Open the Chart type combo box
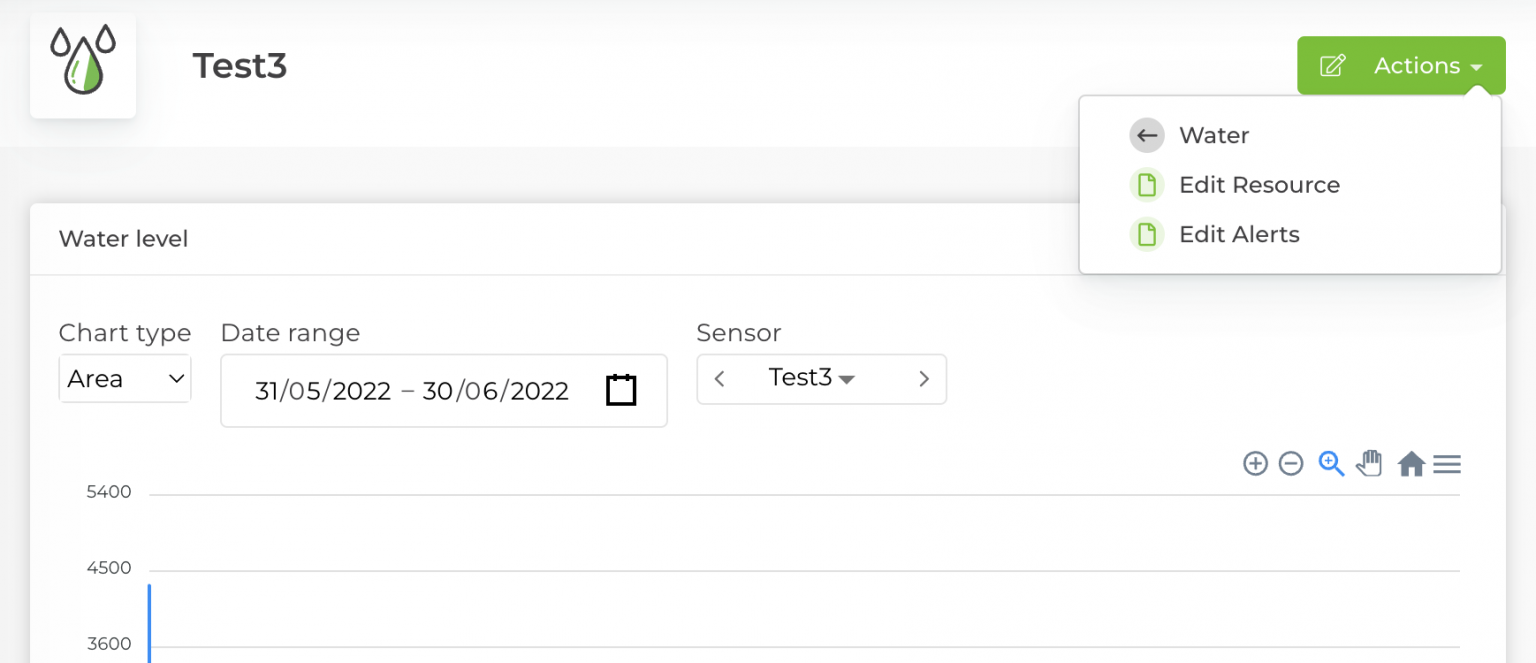The width and height of the screenshot is (1536, 663). point(124,379)
